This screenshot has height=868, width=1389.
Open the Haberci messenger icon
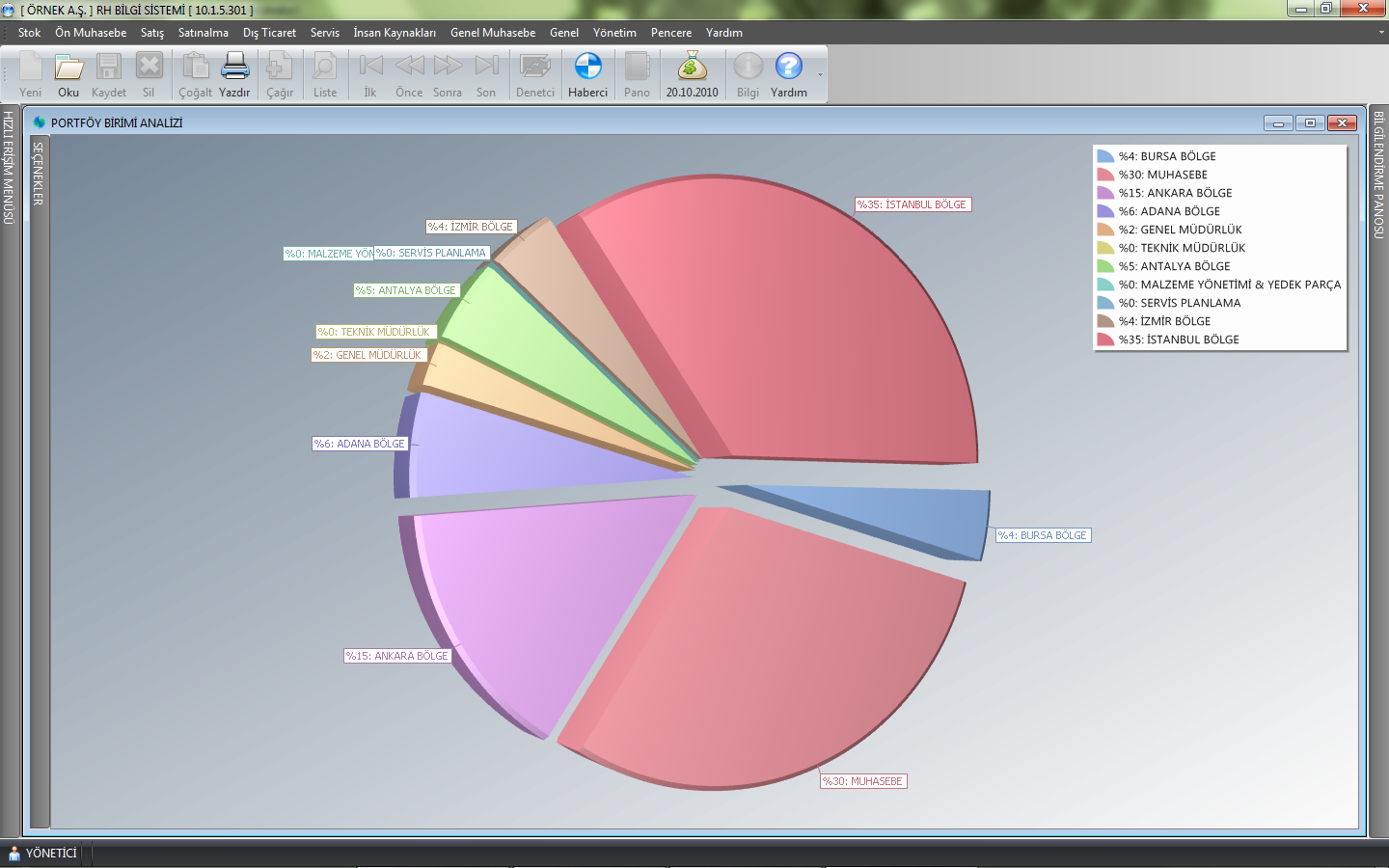click(x=587, y=68)
